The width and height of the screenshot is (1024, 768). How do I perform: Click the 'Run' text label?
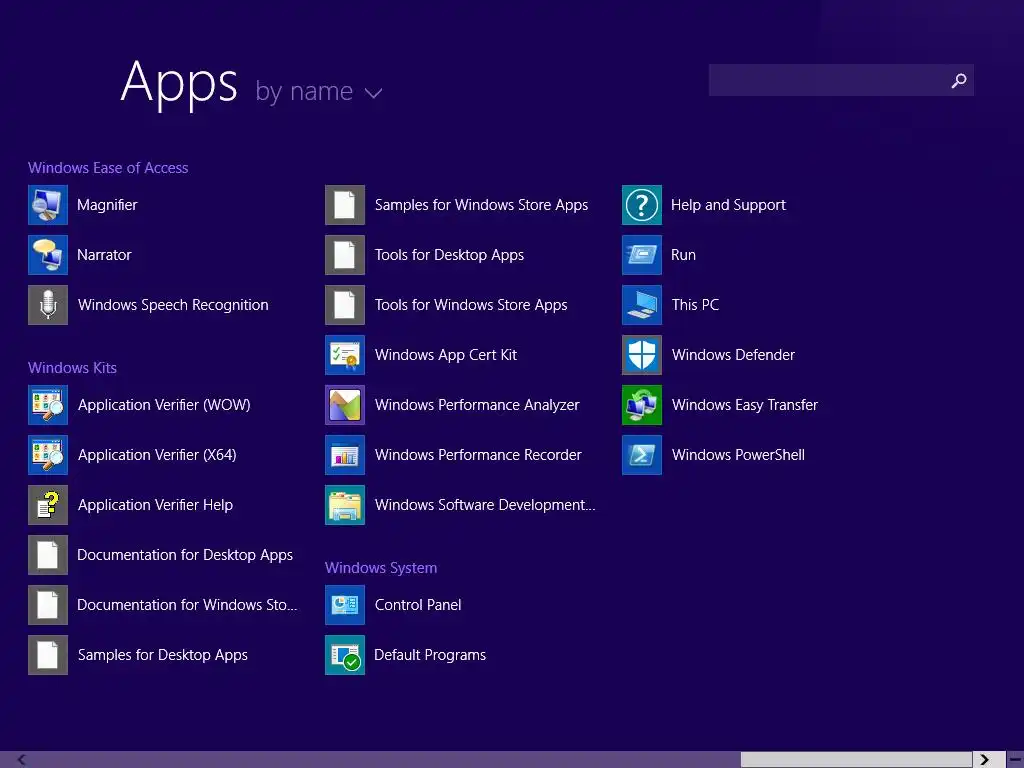(683, 255)
